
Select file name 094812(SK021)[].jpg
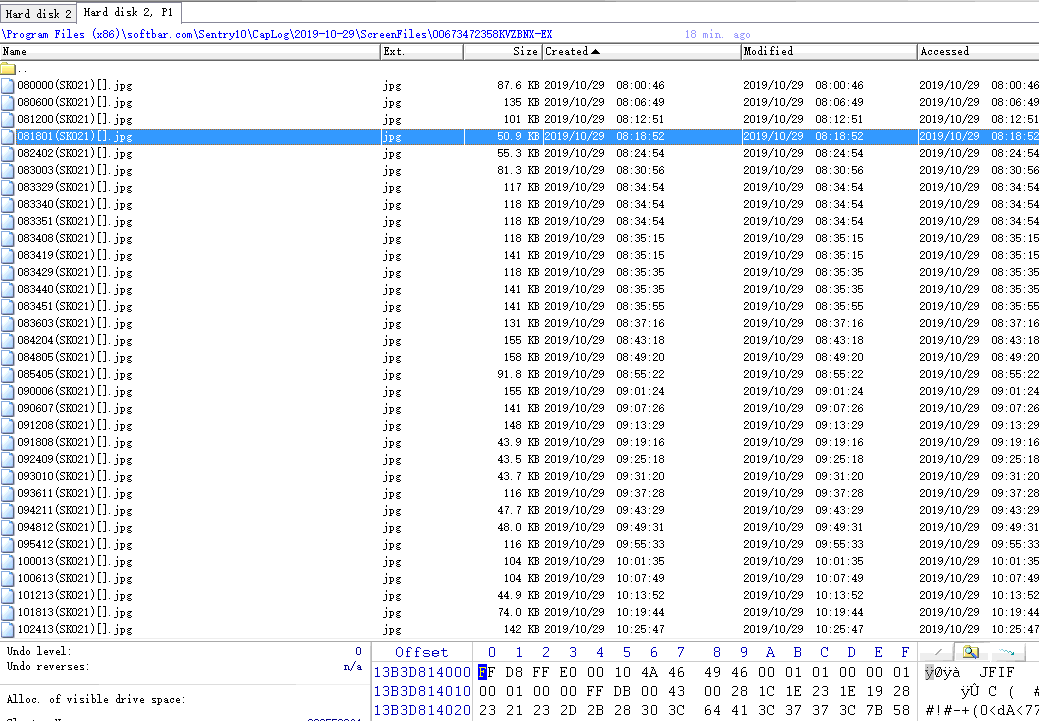75,528
